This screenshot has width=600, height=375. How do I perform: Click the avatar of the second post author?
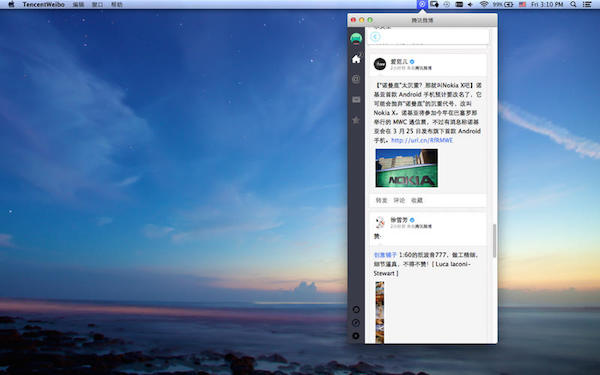[380, 222]
